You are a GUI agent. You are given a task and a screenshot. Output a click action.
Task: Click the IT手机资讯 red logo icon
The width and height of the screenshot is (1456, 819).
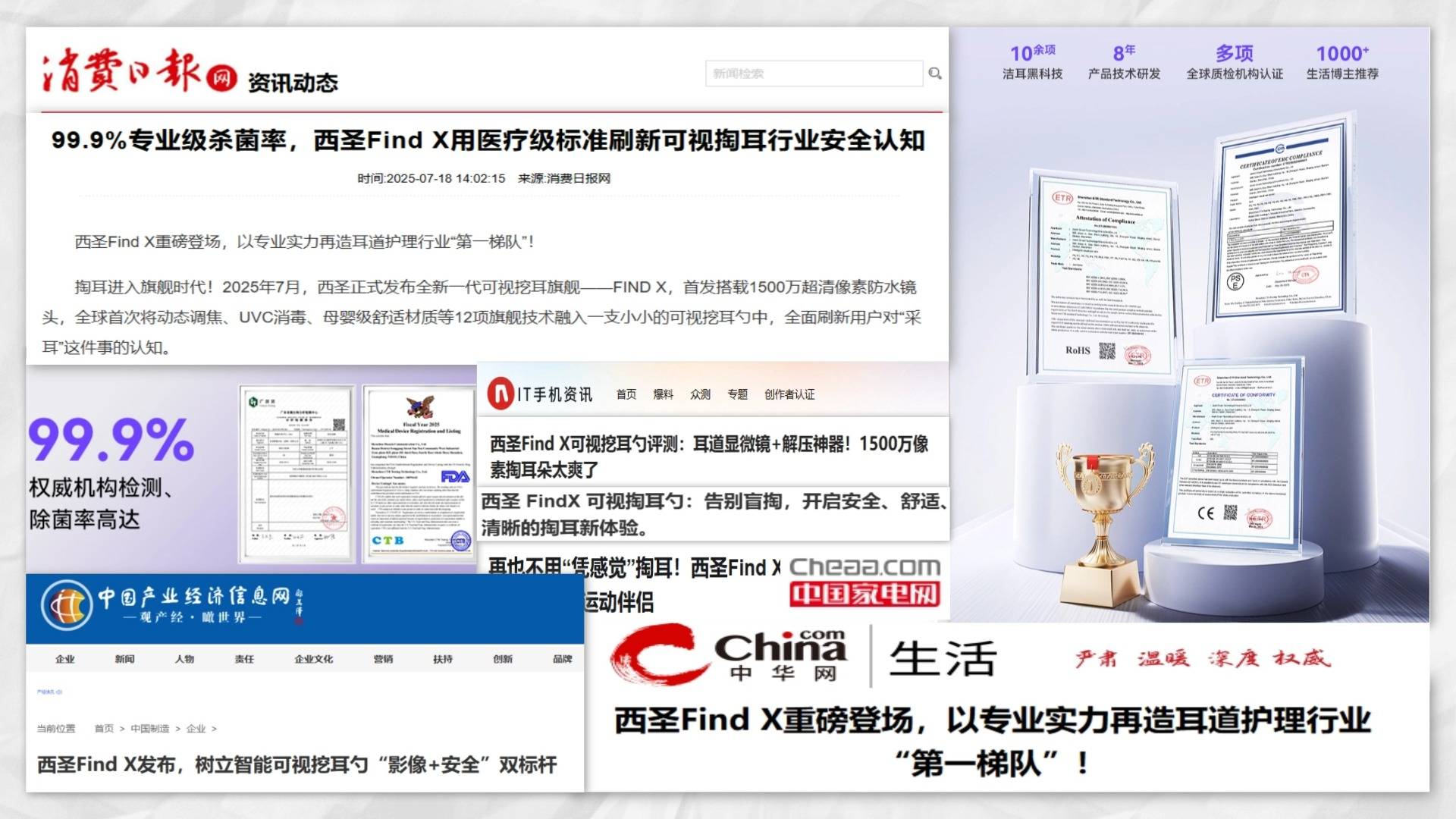(500, 394)
